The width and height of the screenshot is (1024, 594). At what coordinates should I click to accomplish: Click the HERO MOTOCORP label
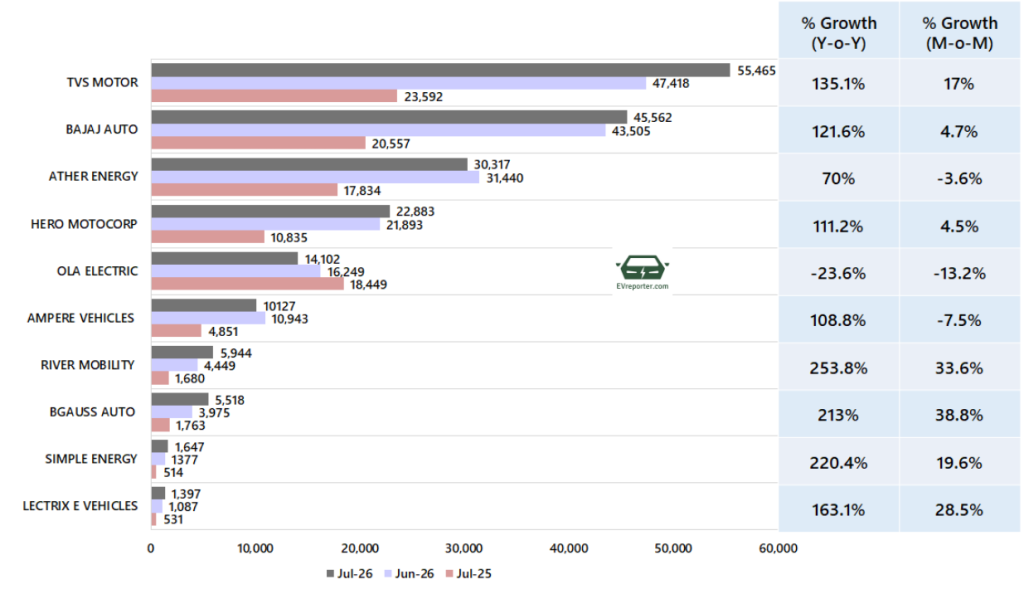point(84,224)
